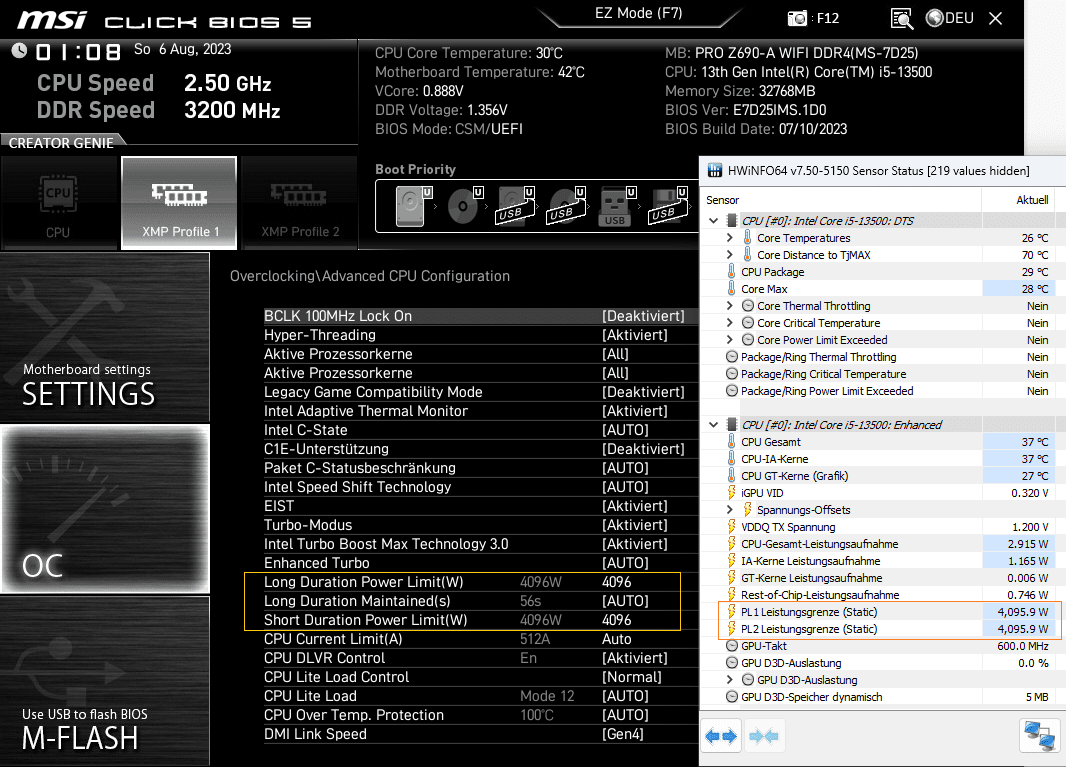Activate the XMP Profile 2 tile
Viewport: 1066px width, 767px height.
pyautogui.click(x=300, y=203)
